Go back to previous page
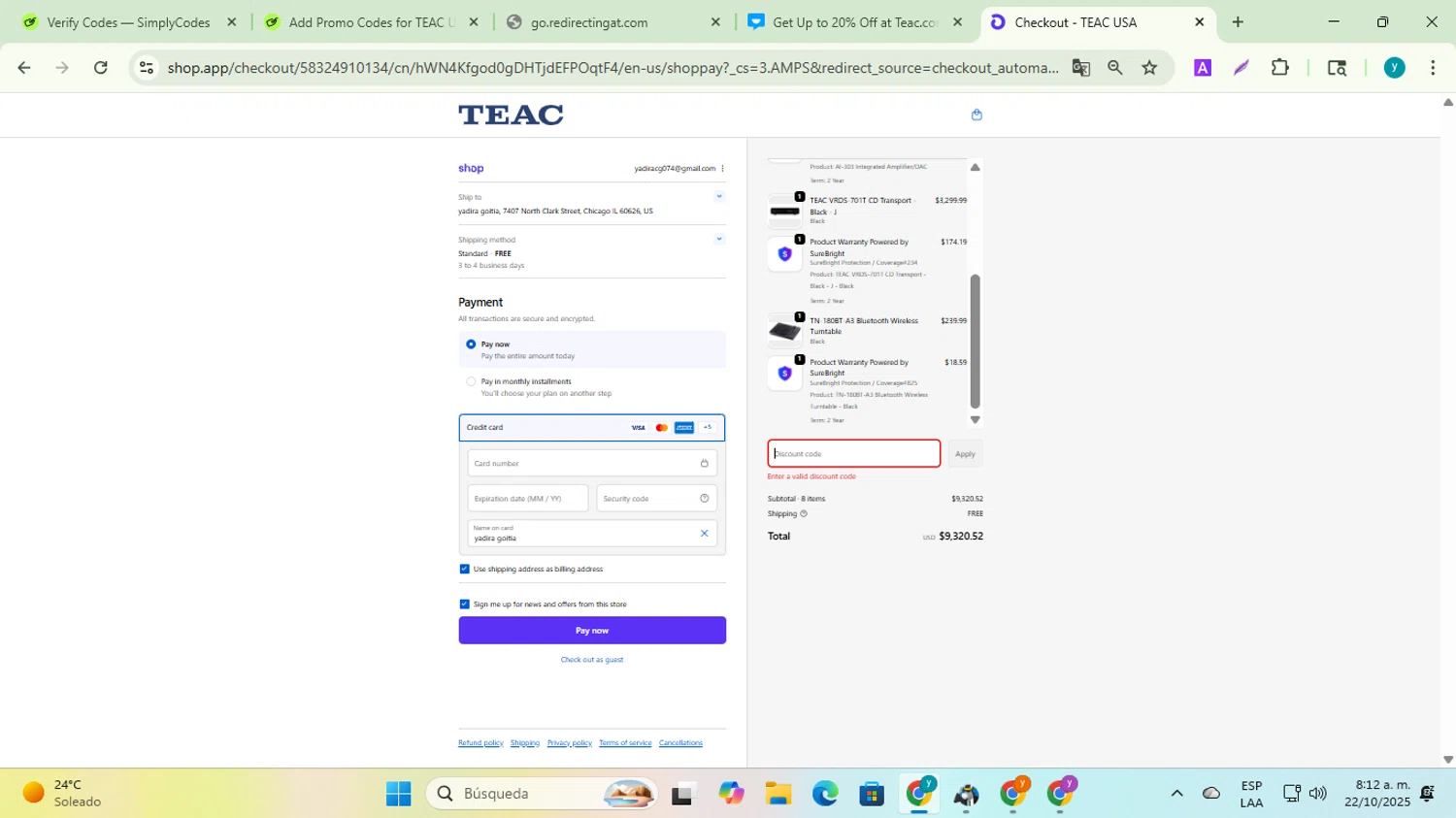This screenshot has height=818, width=1456. click(24, 68)
